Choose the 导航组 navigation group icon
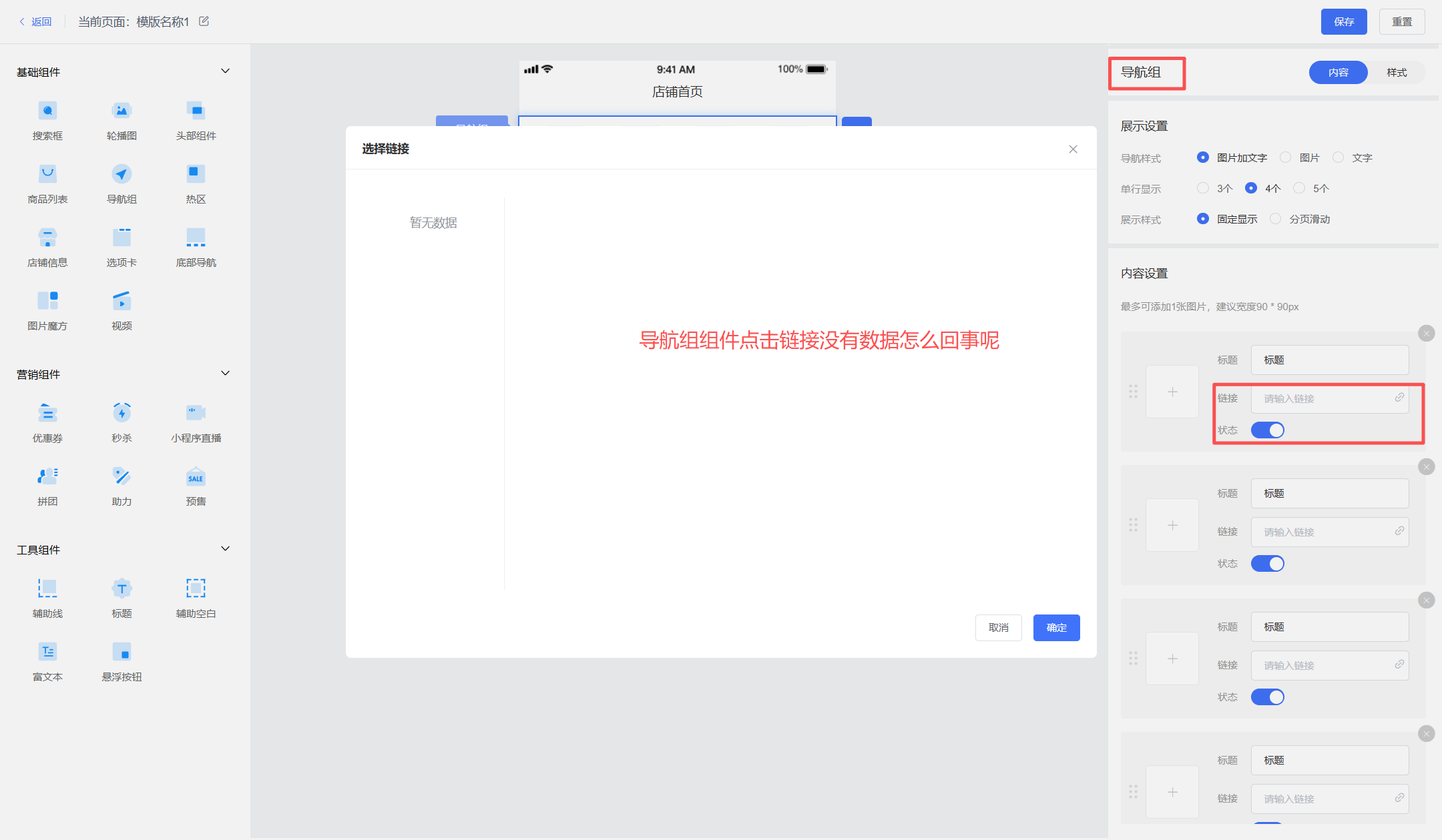 click(x=122, y=174)
